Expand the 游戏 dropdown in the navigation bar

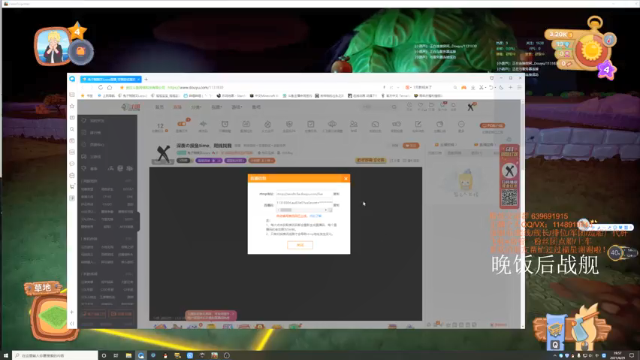[236, 107]
